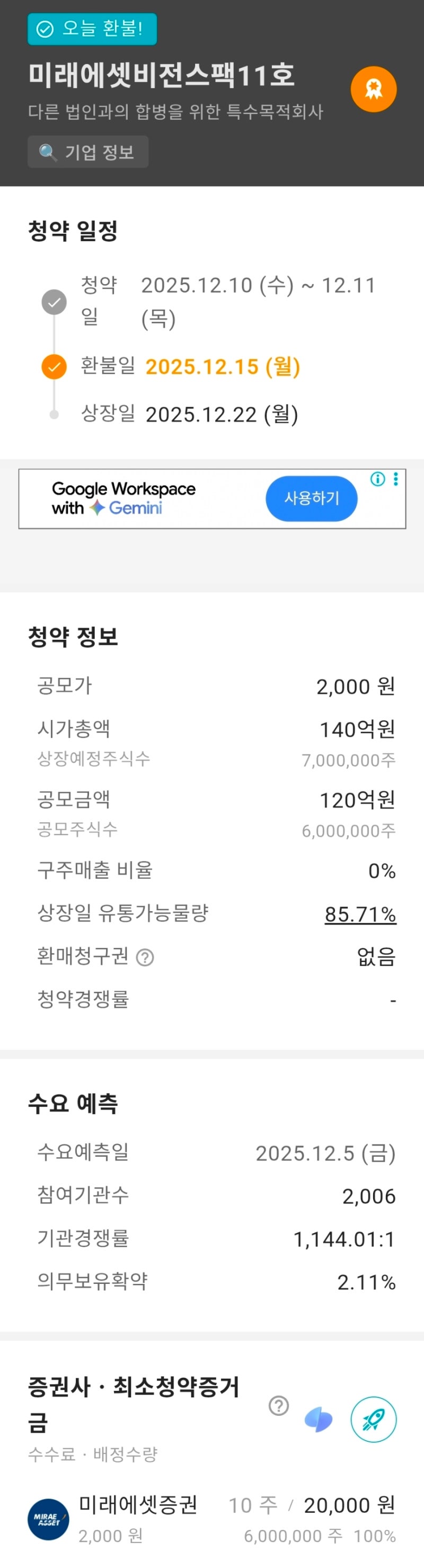Tap the help icon beside 증권사 최소청약증거금
This screenshot has width=424, height=1568.
(x=279, y=1405)
